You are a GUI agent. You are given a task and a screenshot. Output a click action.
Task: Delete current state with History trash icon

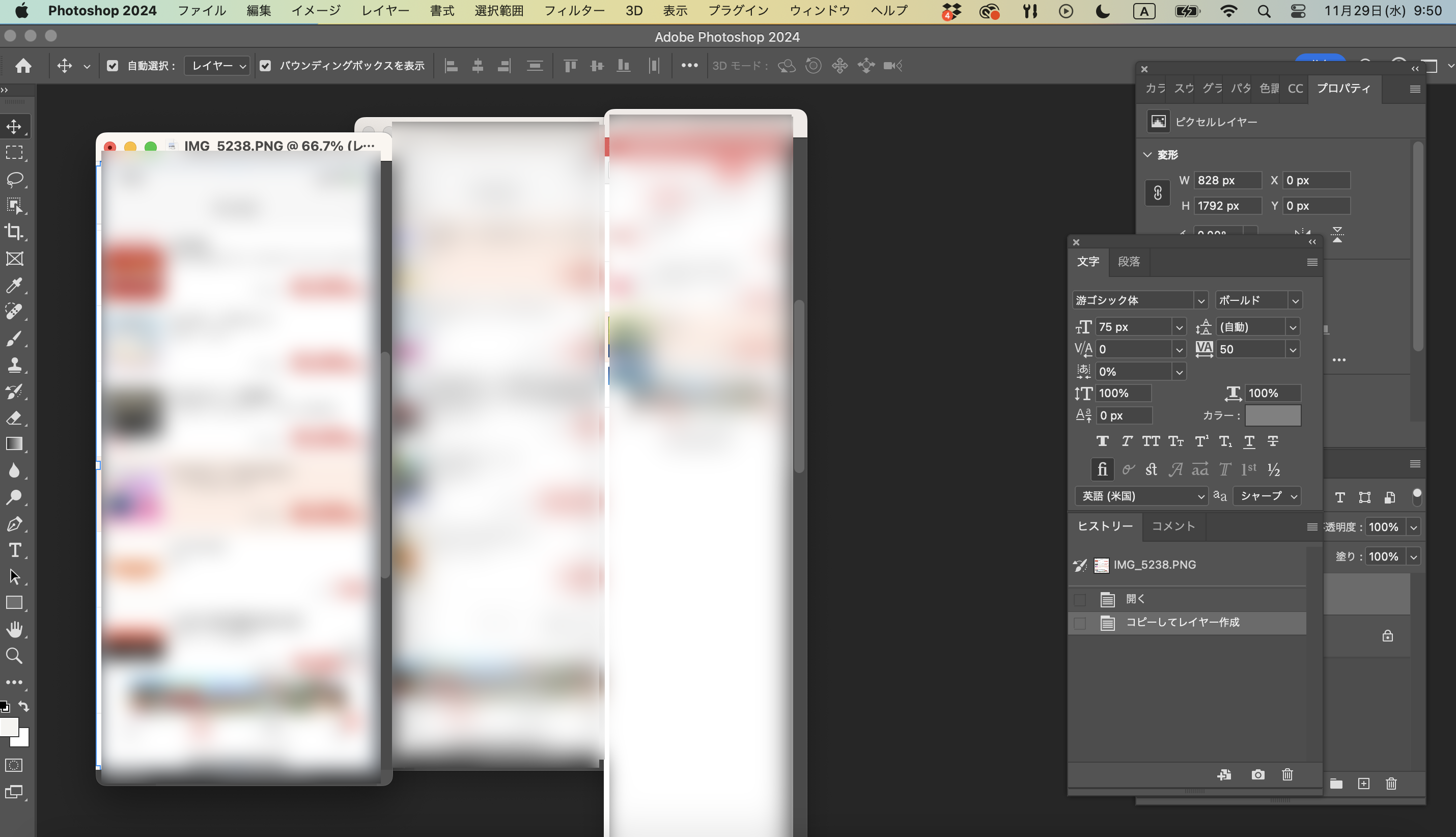click(x=1287, y=774)
